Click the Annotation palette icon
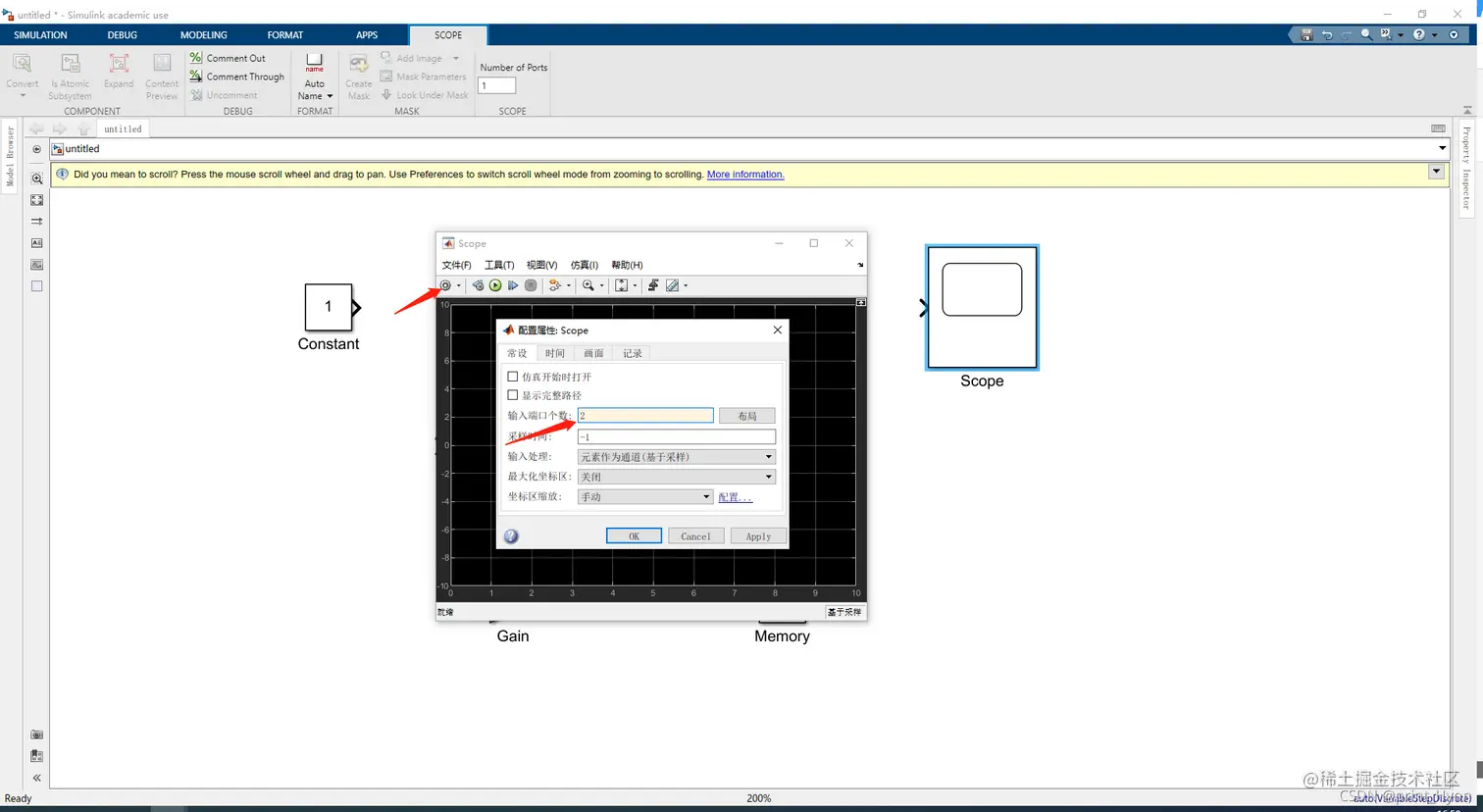1483x812 pixels. 36,243
